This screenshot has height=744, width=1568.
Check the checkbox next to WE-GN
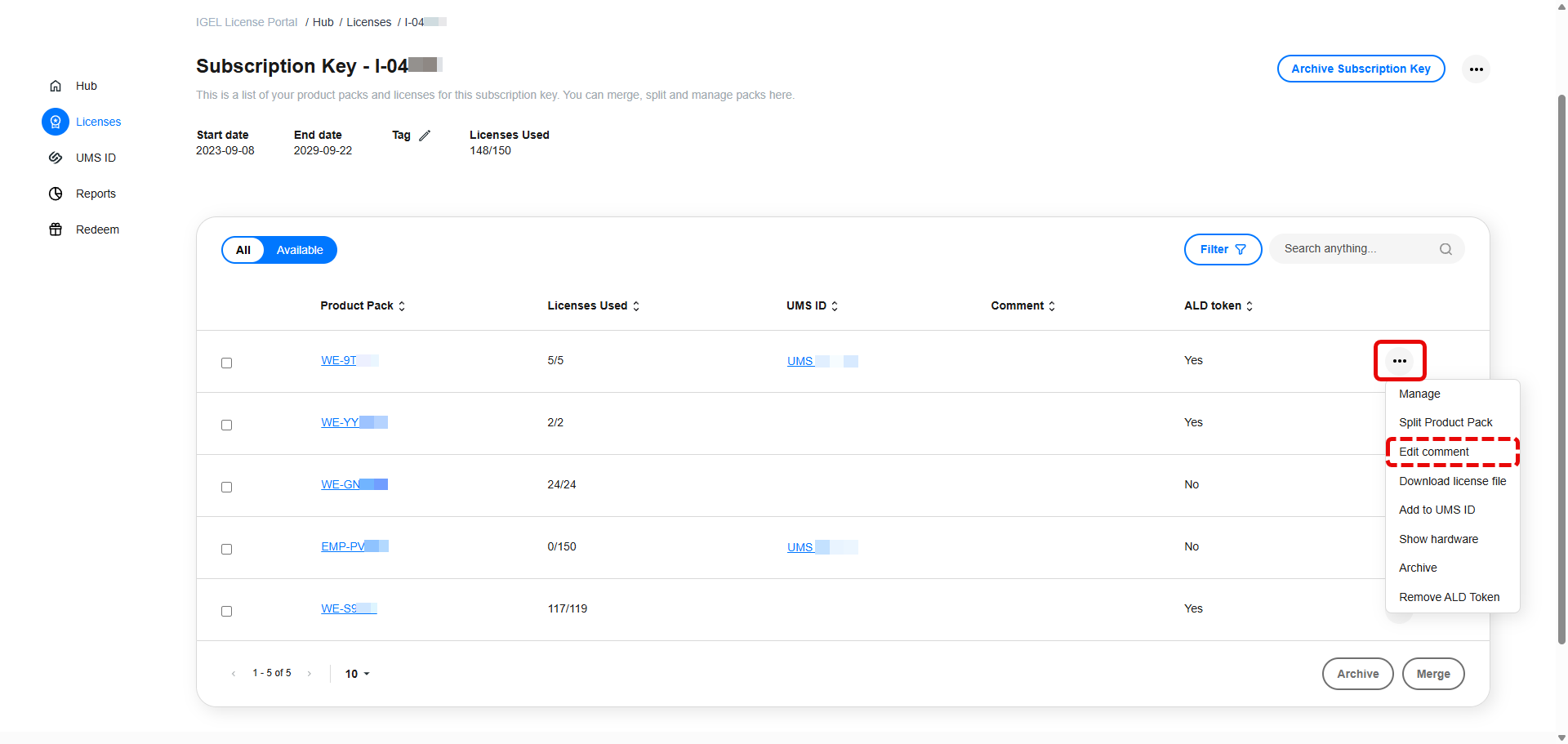(x=227, y=487)
